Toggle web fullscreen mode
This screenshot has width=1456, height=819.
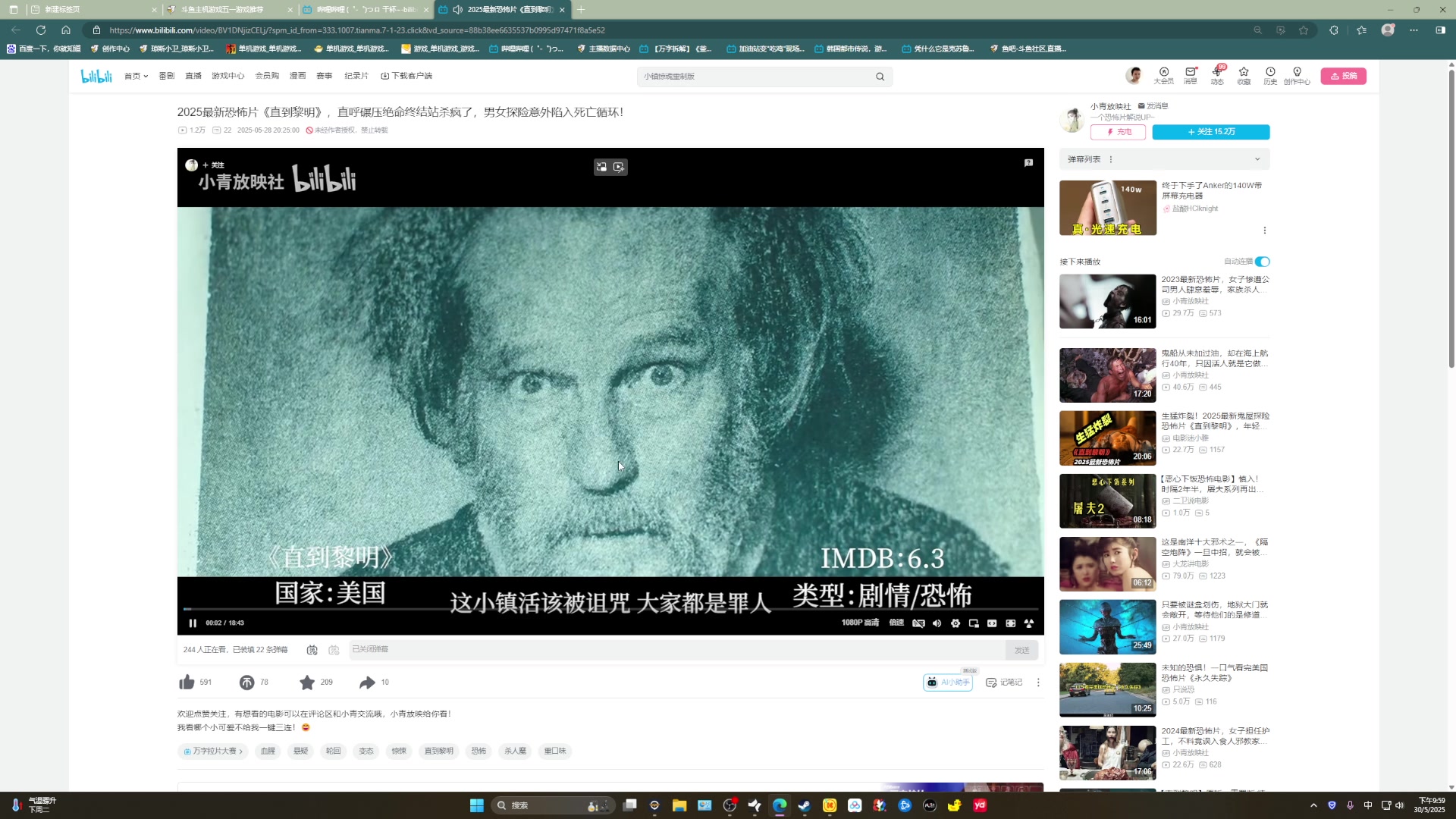(1011, 623)
